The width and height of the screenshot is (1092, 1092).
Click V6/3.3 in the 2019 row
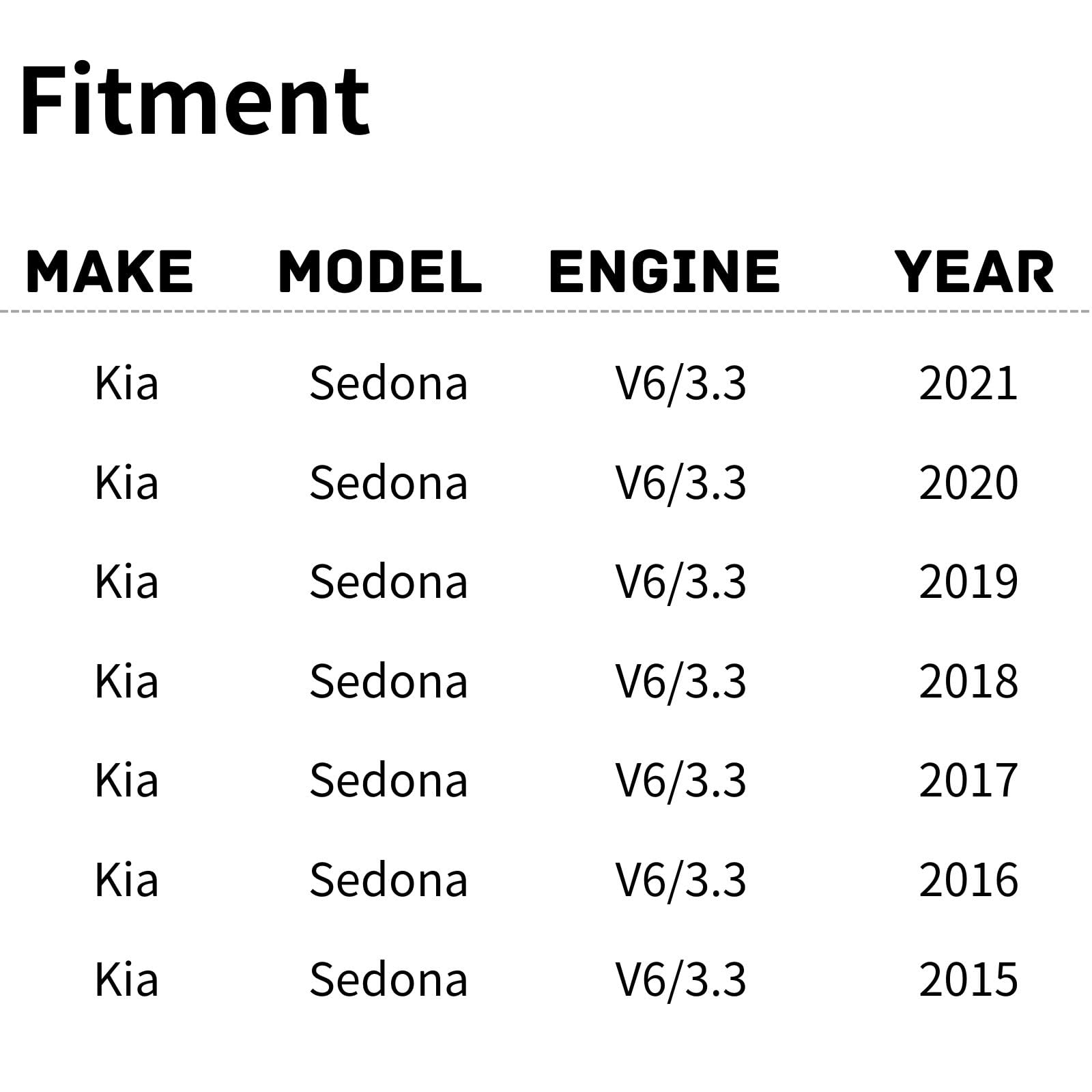coord(680,582)
